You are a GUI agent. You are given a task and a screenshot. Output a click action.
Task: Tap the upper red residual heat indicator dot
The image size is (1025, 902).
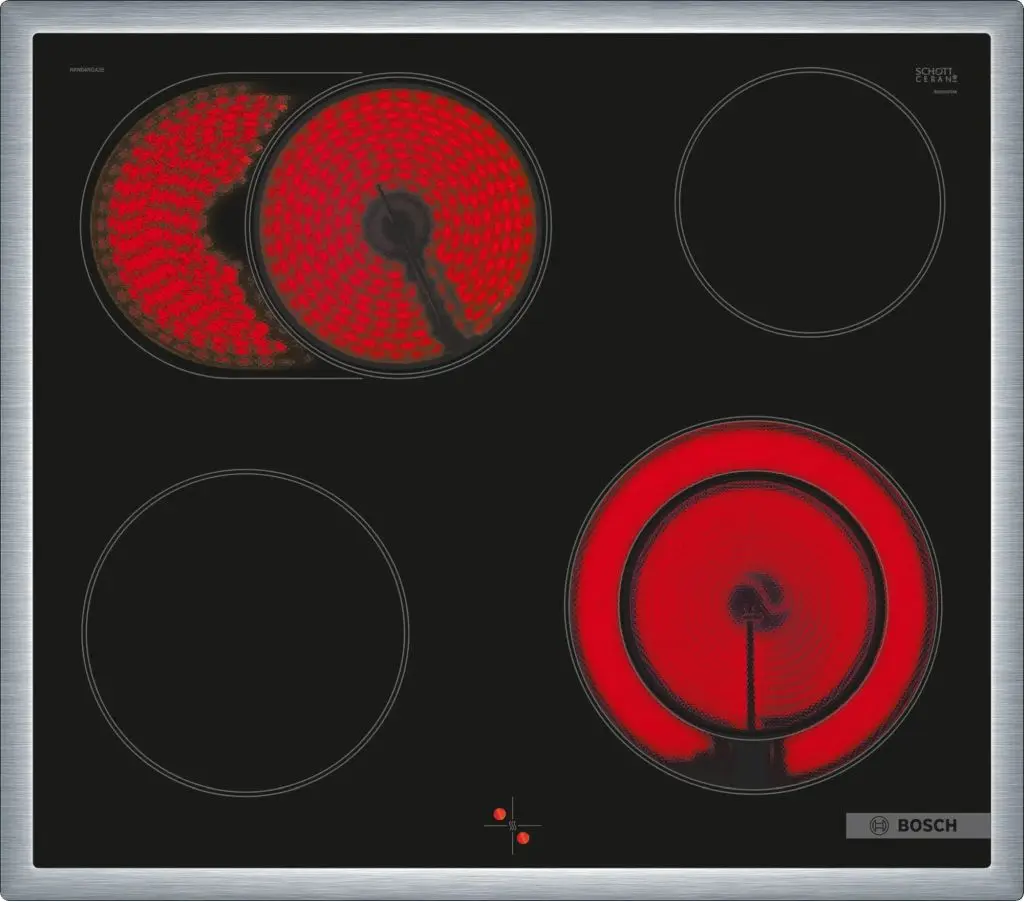click(499, 814)
